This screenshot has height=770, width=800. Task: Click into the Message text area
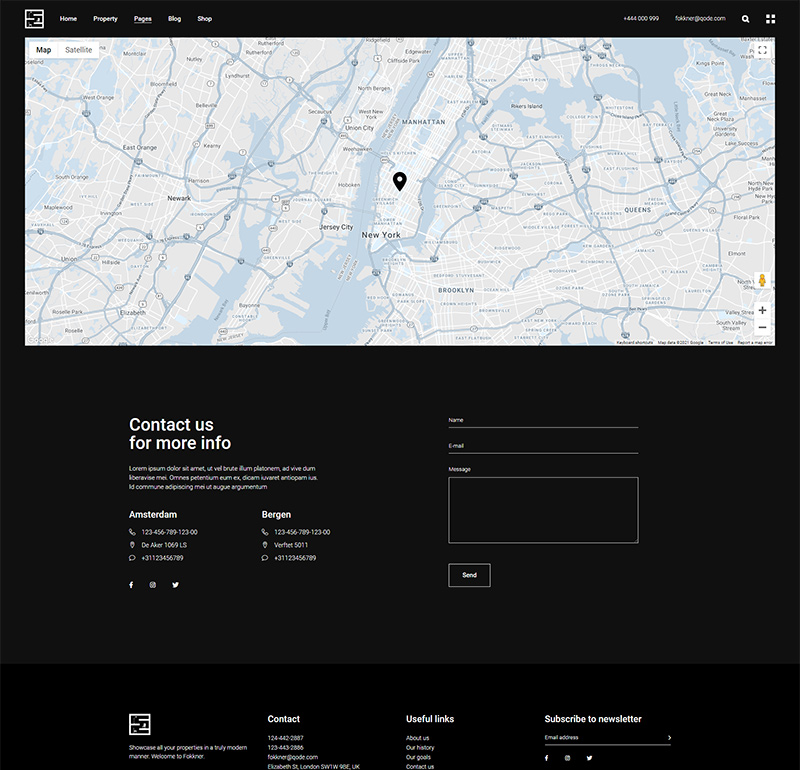pyautogui.click(x=543, y=510)
